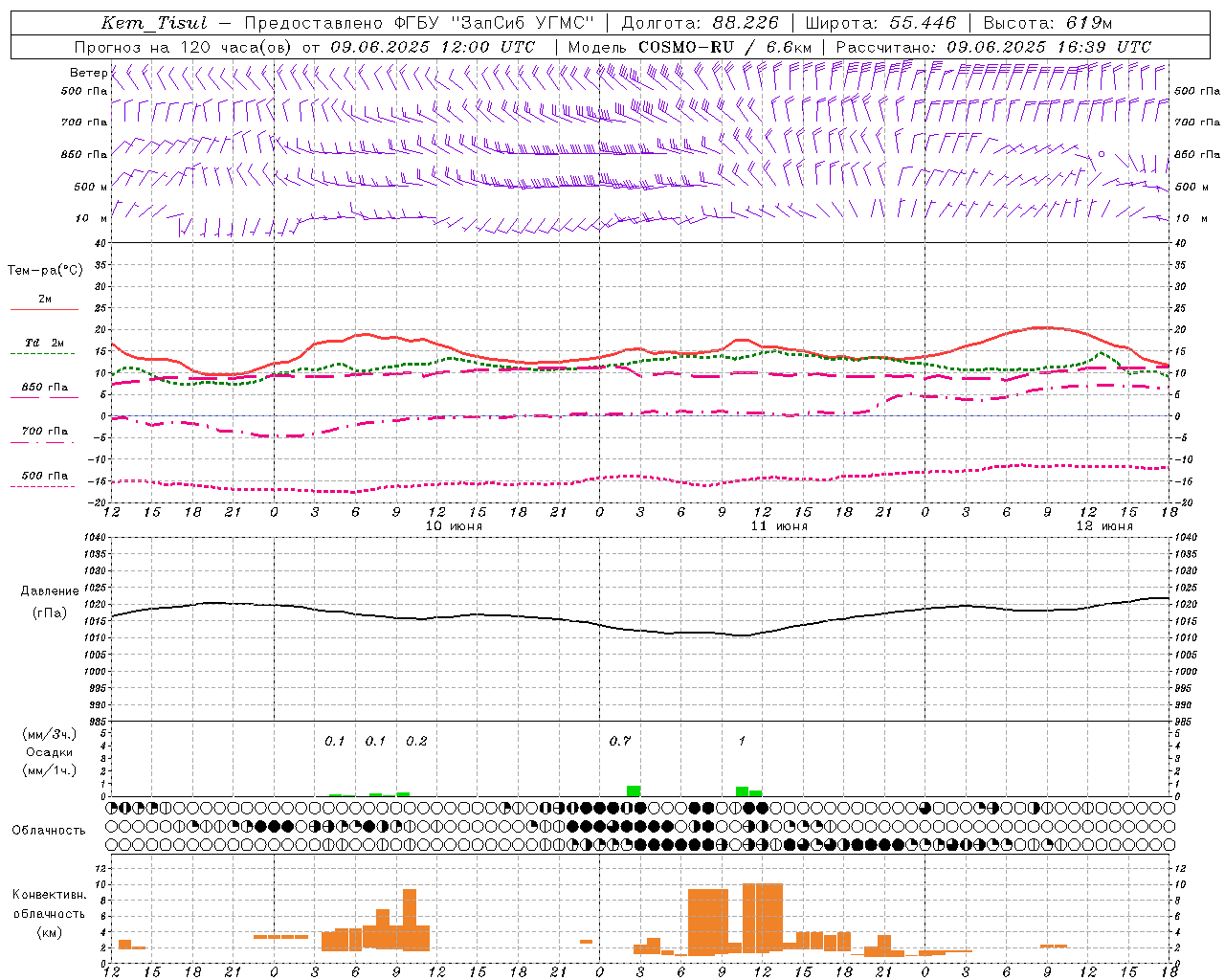Click the station name Kem_Tisul in the header
This screenshot has width=1225, height=980.
click(x=153, y=23)
